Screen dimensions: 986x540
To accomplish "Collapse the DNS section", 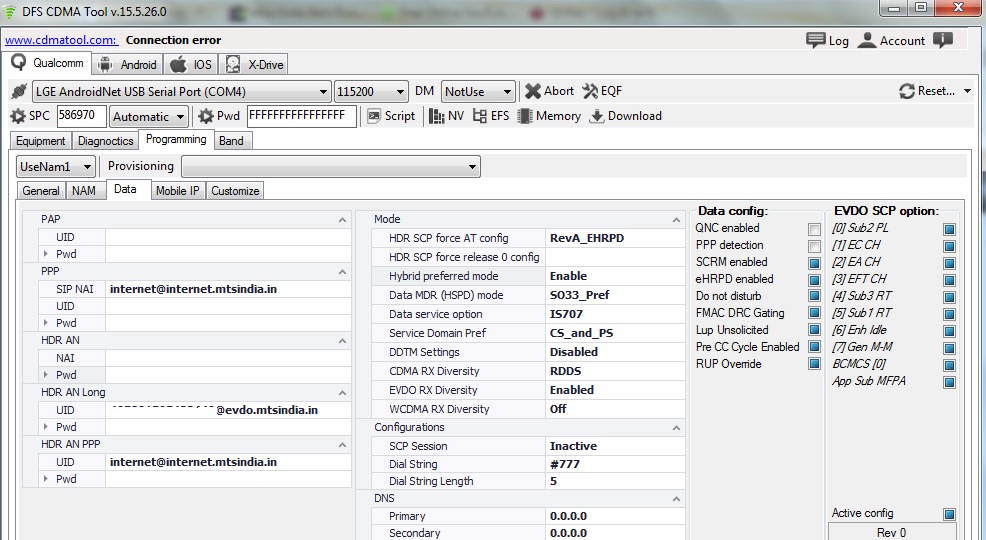I will pos(676,499).
